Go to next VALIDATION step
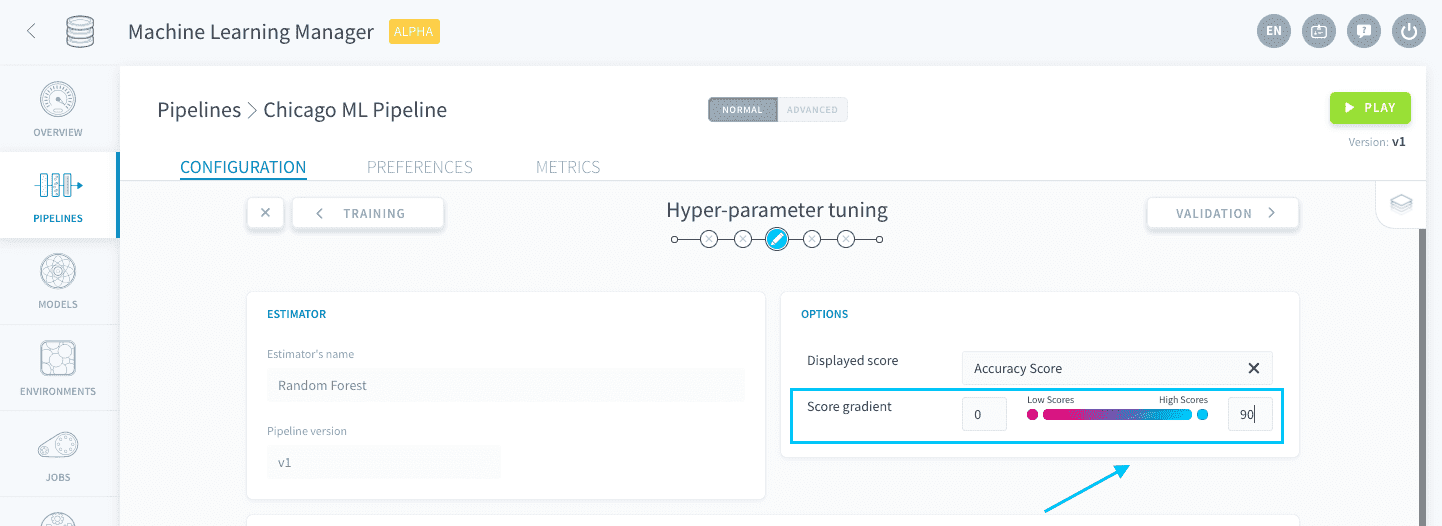 (x=1223, y=213)
